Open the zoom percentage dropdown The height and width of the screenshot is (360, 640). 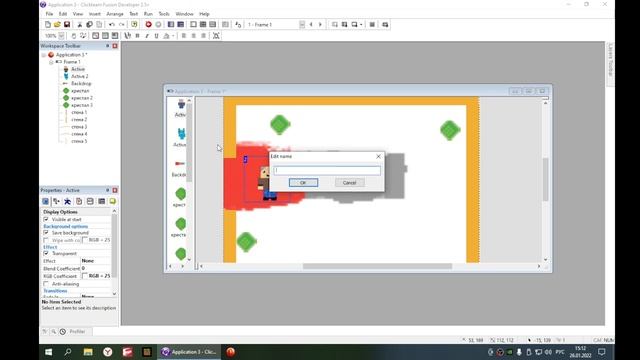click(x=61, y=36)
